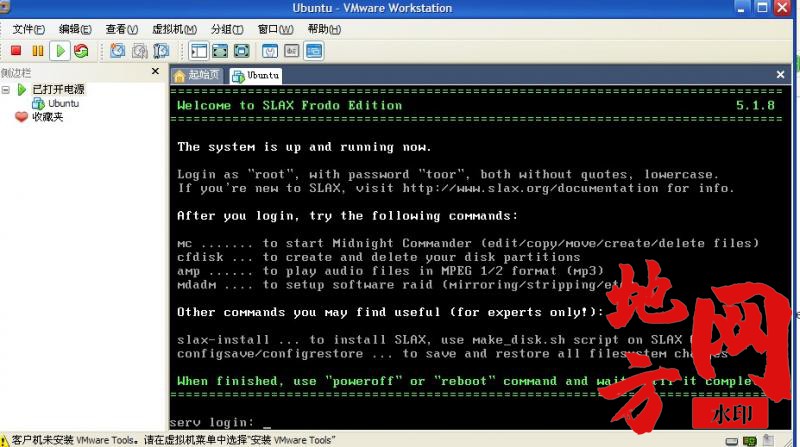Image resolution: width=800 pixels, height=447 pixels.
Task: Toggle the sidebar view toolbar icon
Action: pyautogui.click(x=198, y=51)
